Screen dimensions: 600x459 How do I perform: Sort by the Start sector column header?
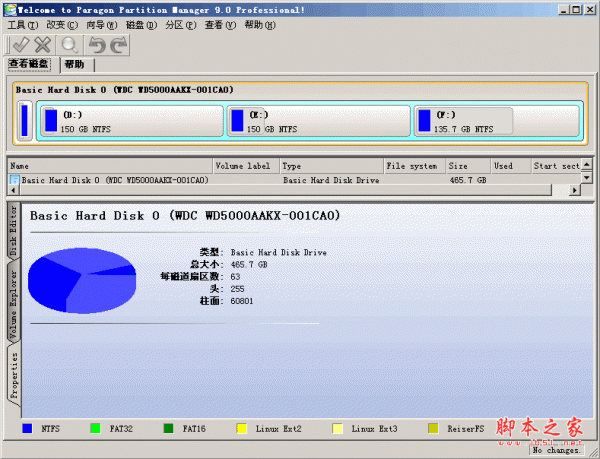tap(556, 166)
